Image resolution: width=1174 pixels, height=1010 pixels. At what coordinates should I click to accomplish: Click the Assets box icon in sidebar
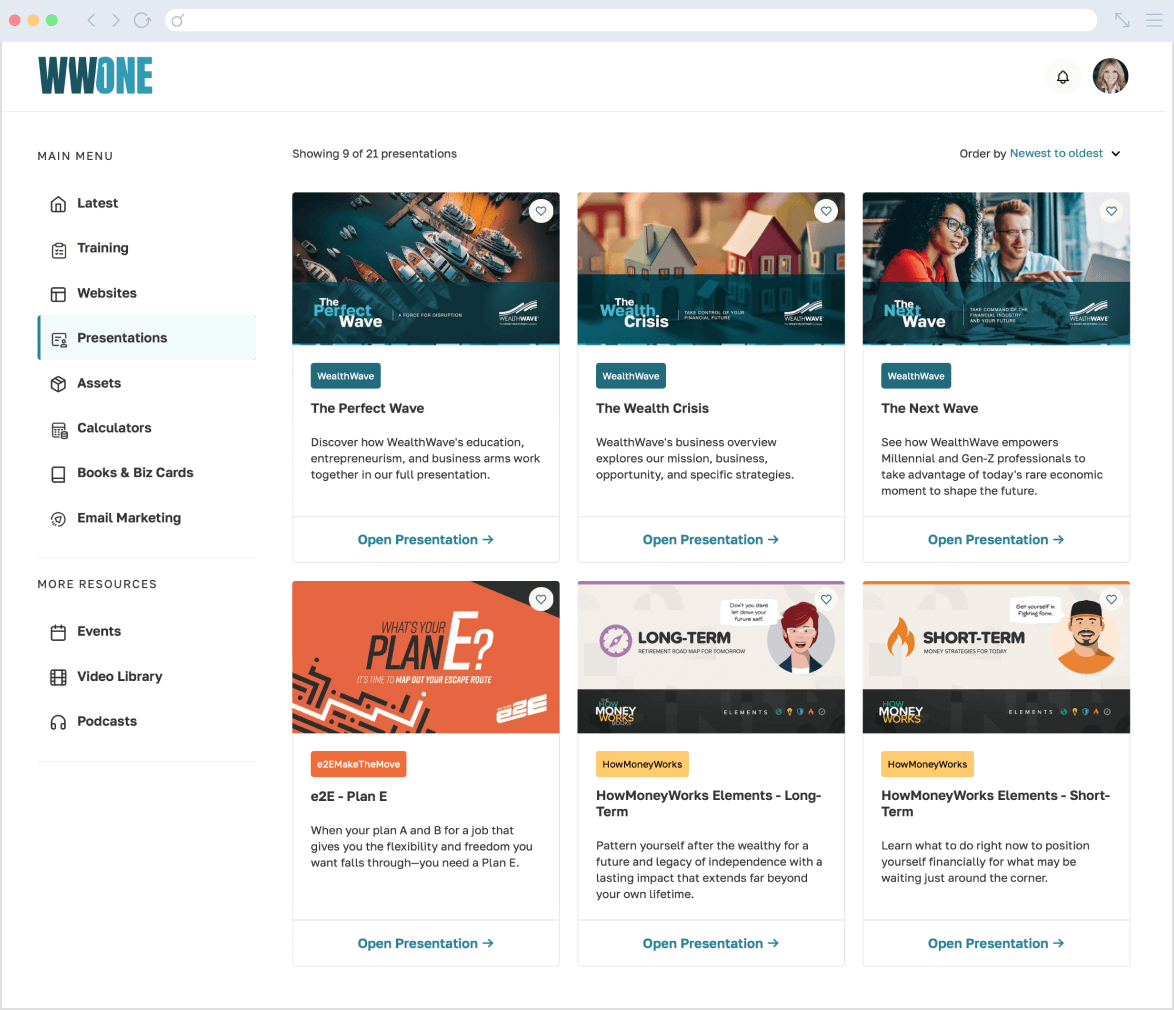[x=57, y=383]
